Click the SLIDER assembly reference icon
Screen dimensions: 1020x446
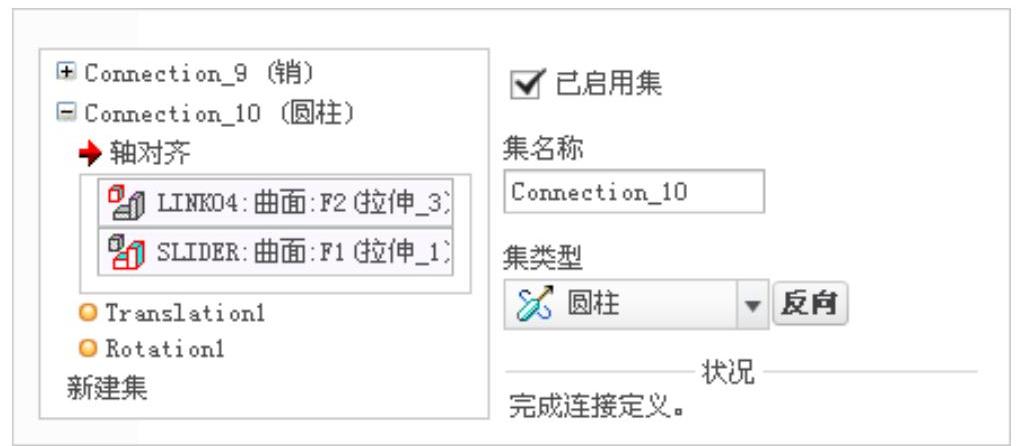[126, 252]
